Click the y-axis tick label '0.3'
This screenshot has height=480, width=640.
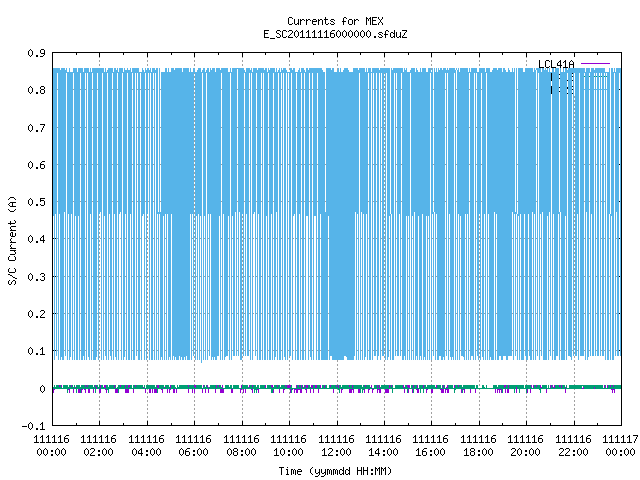[36, 277]
